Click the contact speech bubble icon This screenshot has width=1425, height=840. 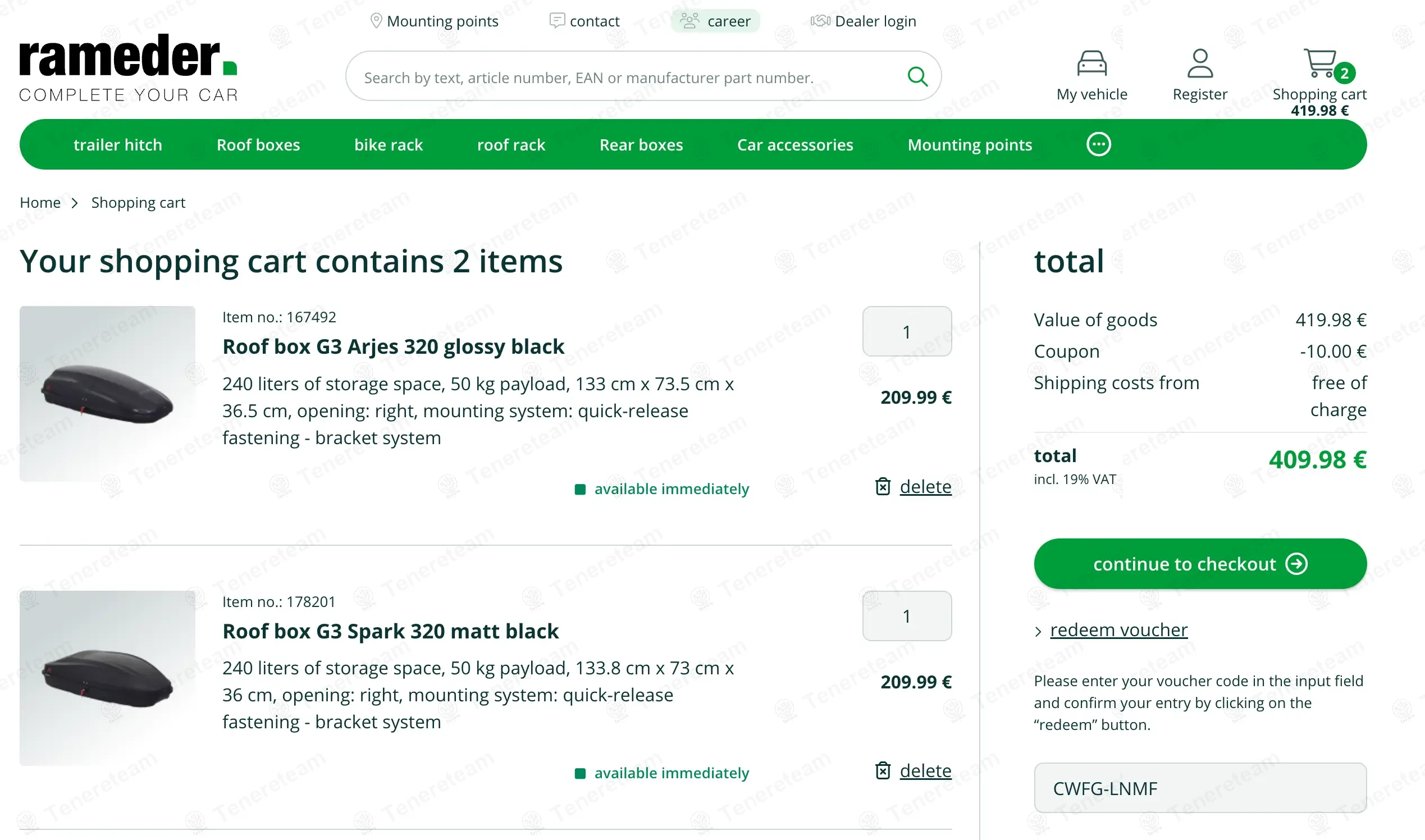point(557,21)
